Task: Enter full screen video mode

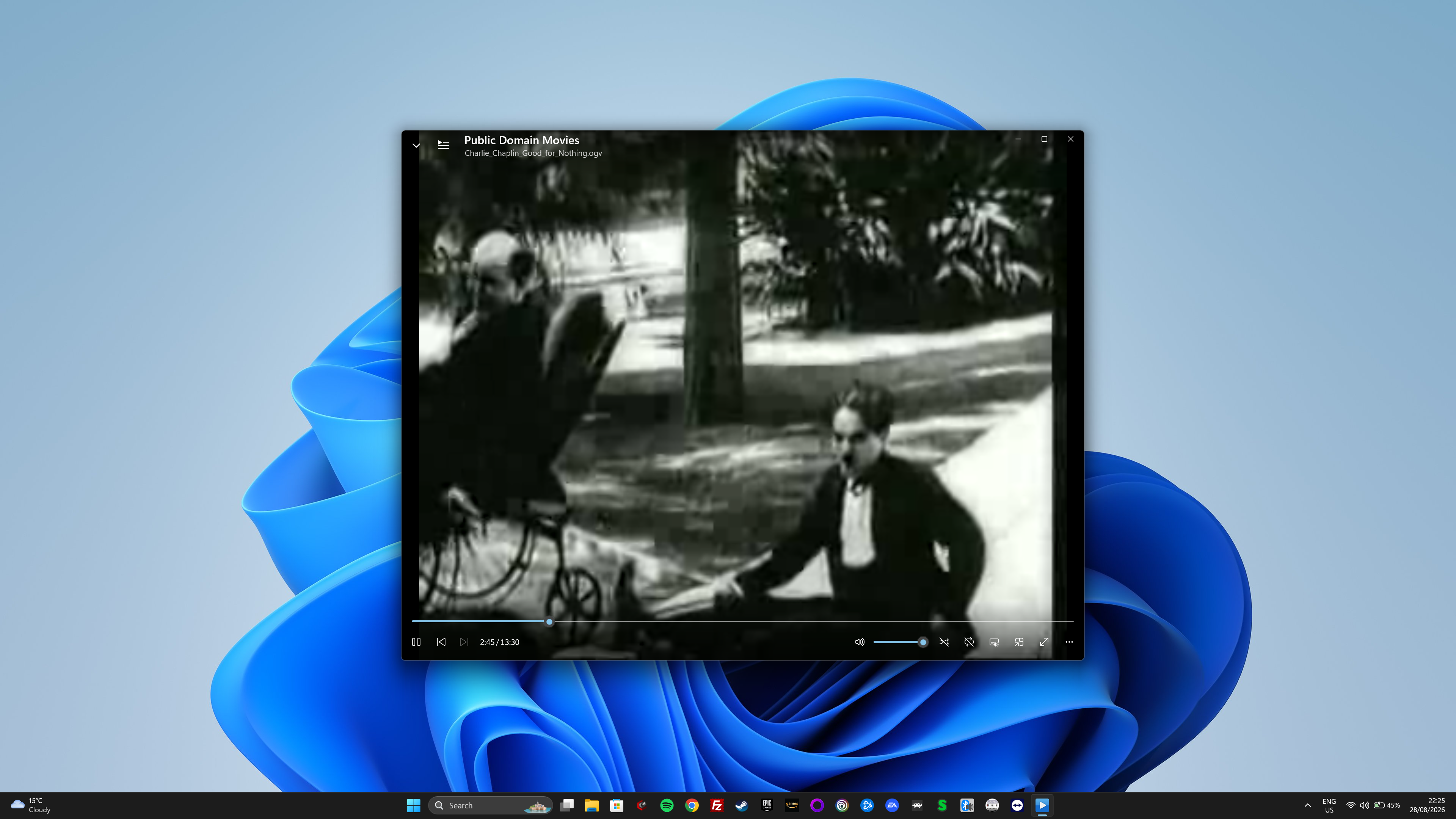Action: click(x=1044, y=642)
